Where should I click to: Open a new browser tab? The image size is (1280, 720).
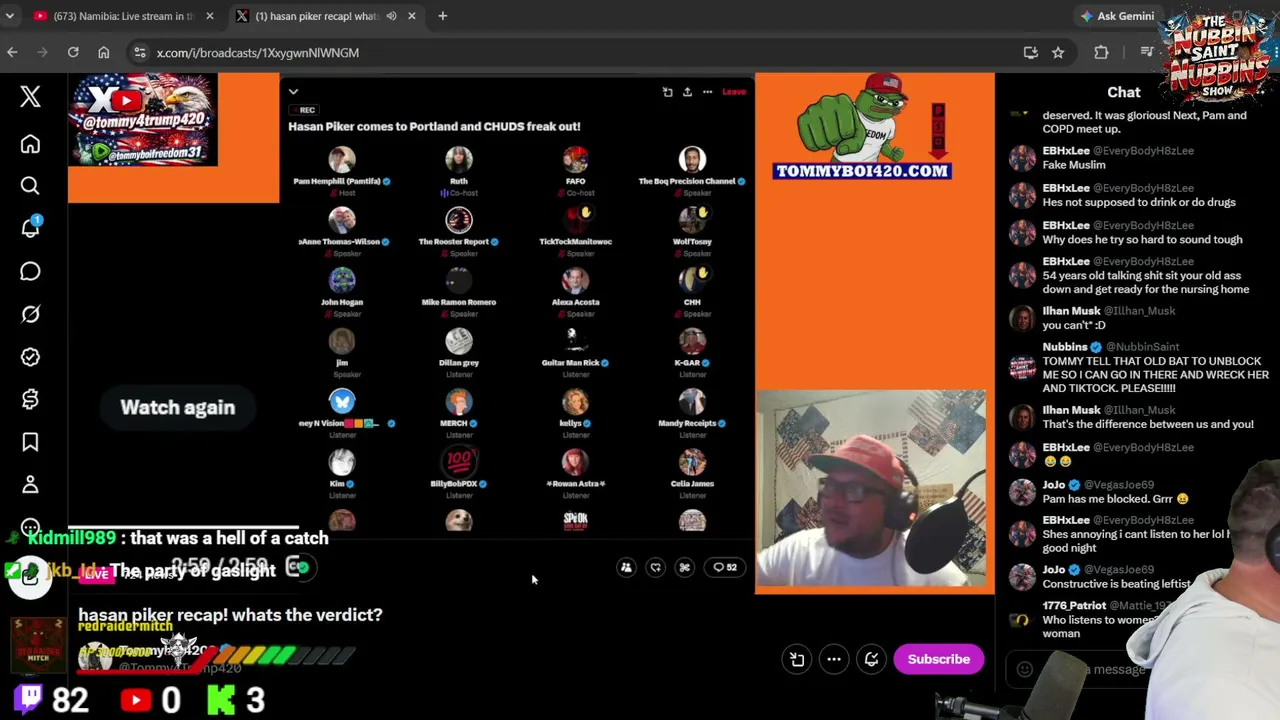click(x=442, y=16)
